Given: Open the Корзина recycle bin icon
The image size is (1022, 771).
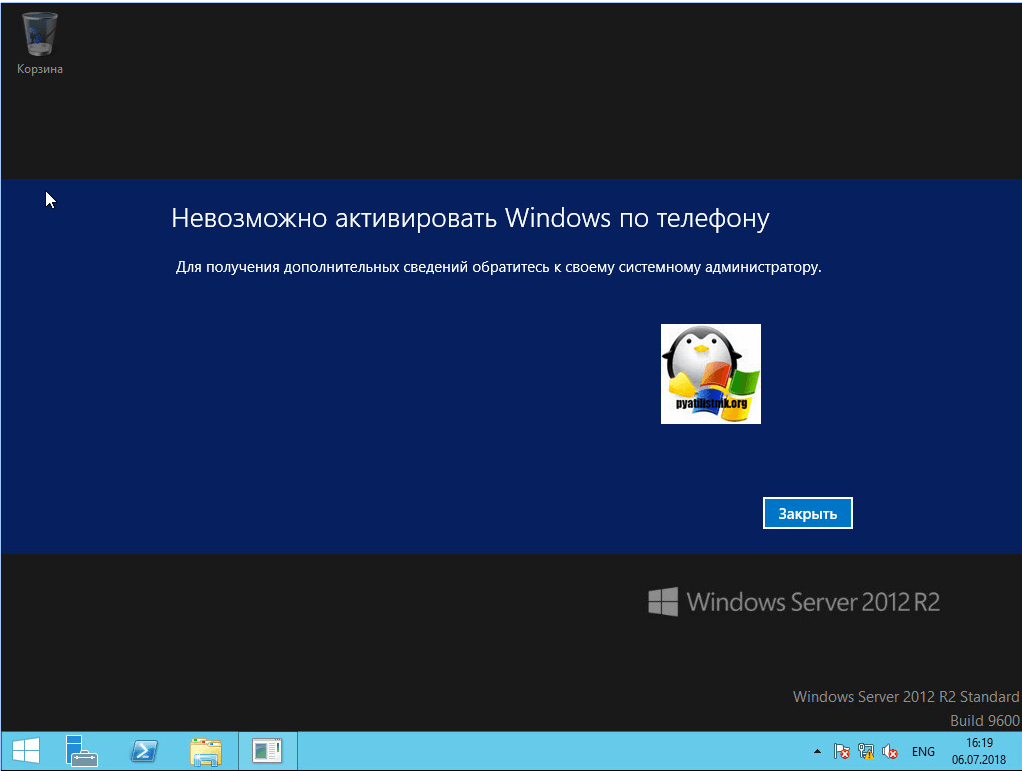Looking at the screenshot, I should [x=39, y=42].
